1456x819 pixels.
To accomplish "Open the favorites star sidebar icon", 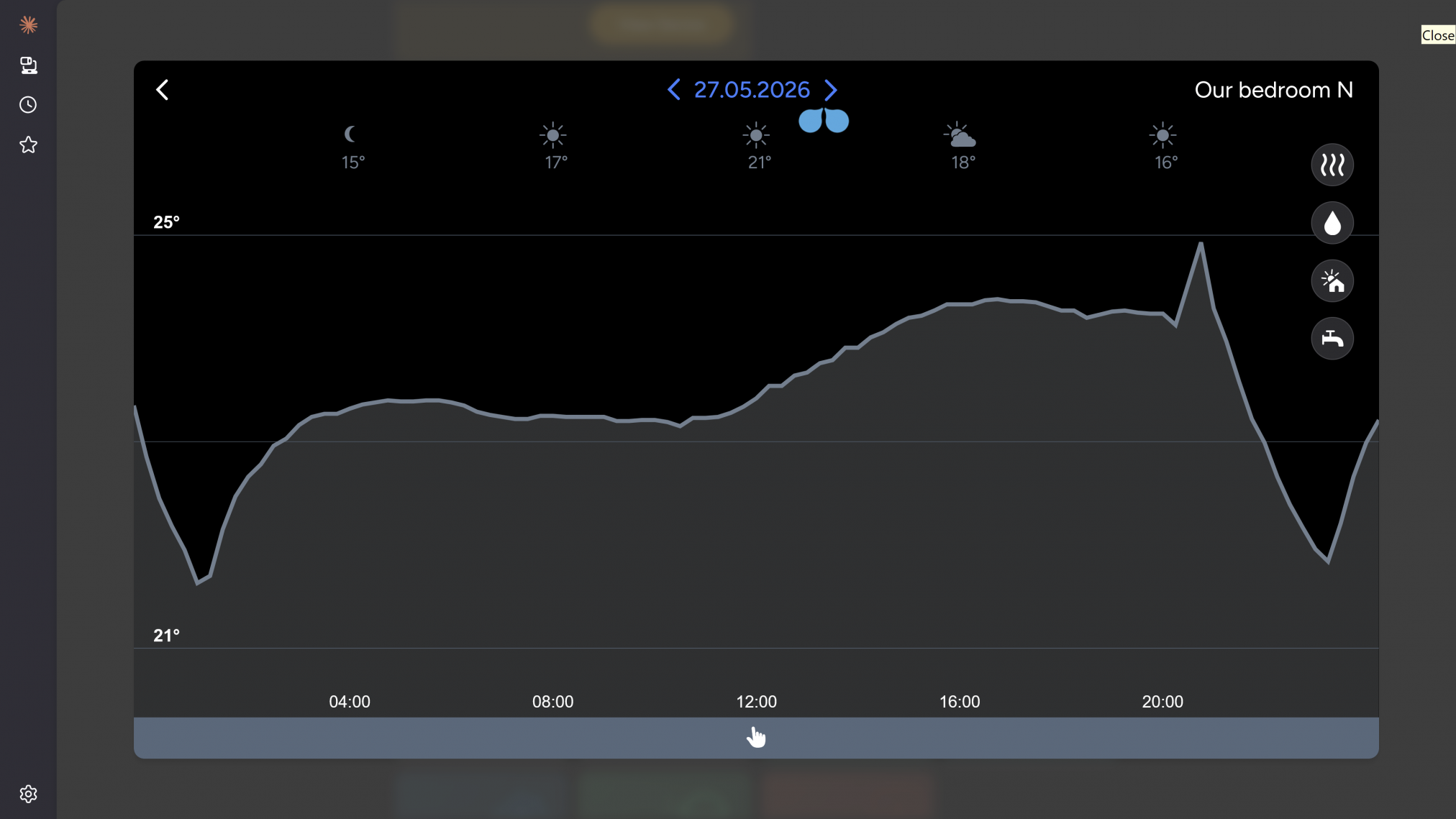I will tap(28, 145).
